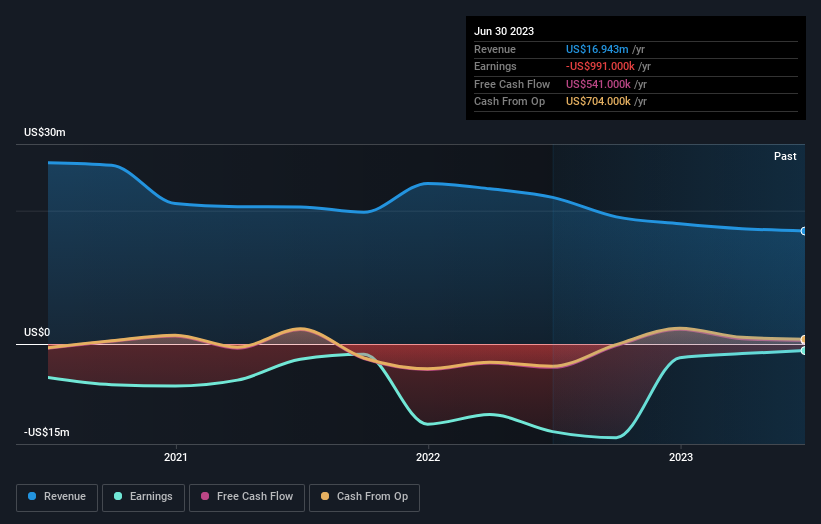Click the orange Cash From Op end-point marker

click(x=804, y=339)
